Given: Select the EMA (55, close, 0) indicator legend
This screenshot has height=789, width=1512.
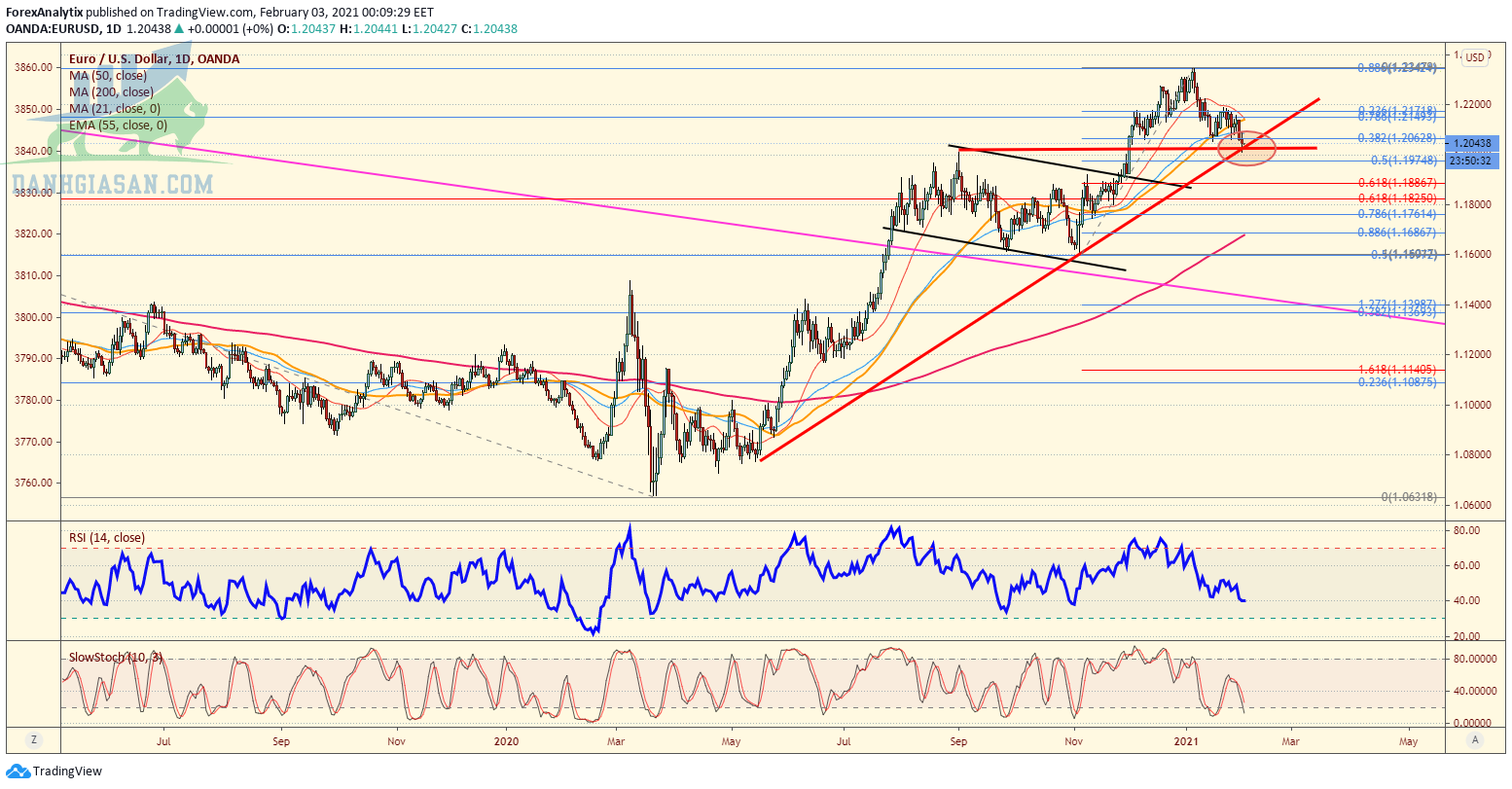Looking at the screenshot, I should (x=118, y=125).
